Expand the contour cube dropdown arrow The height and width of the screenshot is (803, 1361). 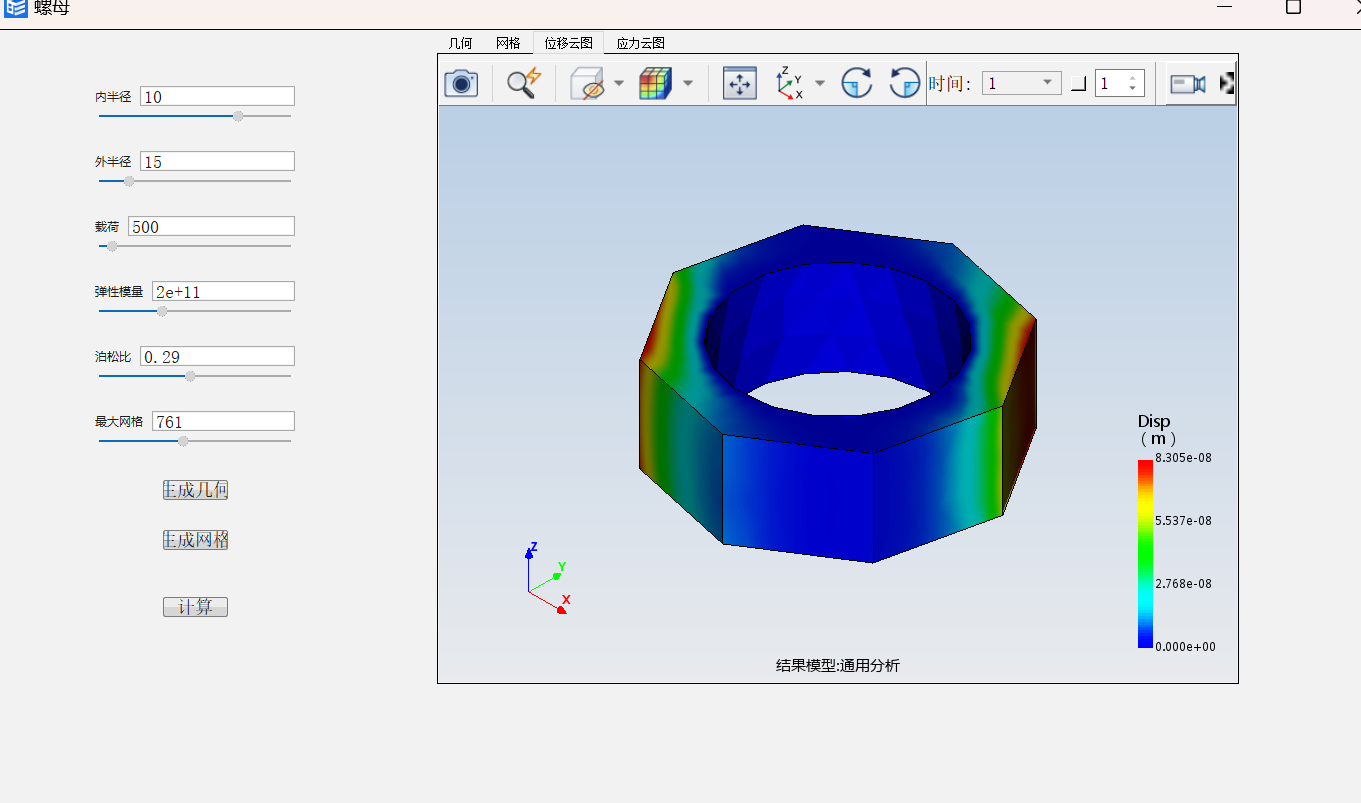[x=687, y=83]
